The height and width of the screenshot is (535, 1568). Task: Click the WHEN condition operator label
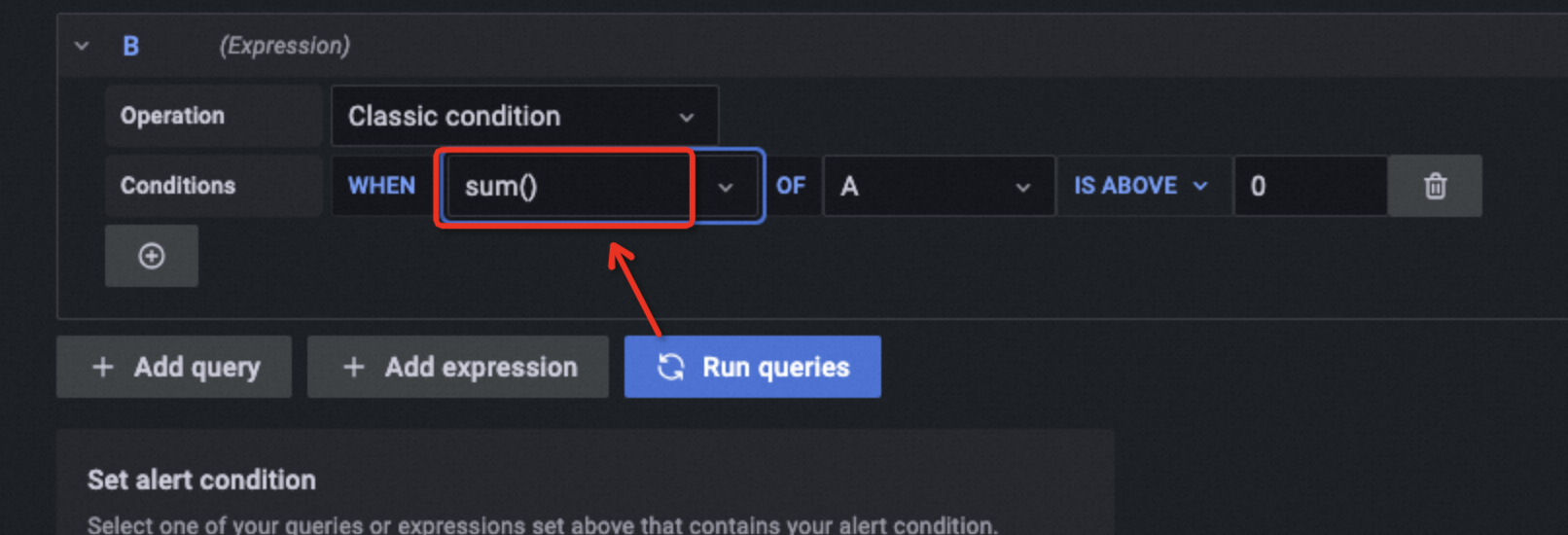(381, 186)
